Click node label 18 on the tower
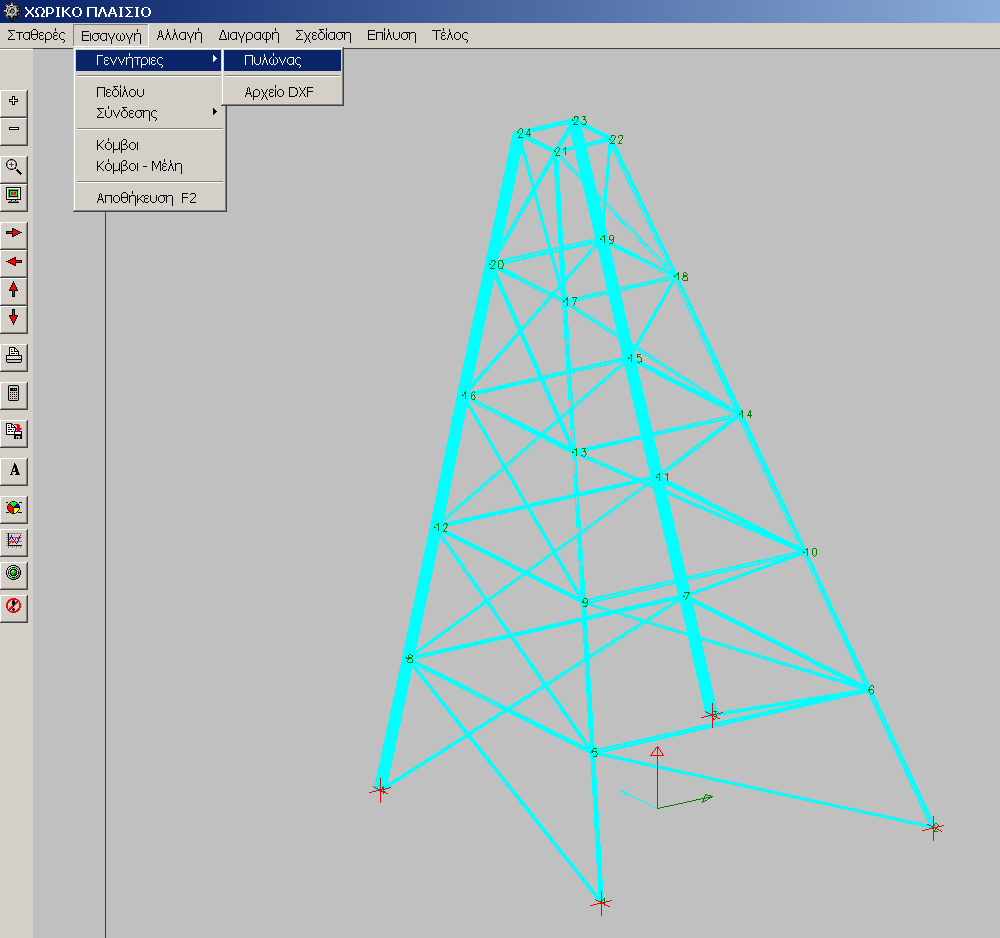Viewport: 1000px width, 938px height. [x=681, y=277]
